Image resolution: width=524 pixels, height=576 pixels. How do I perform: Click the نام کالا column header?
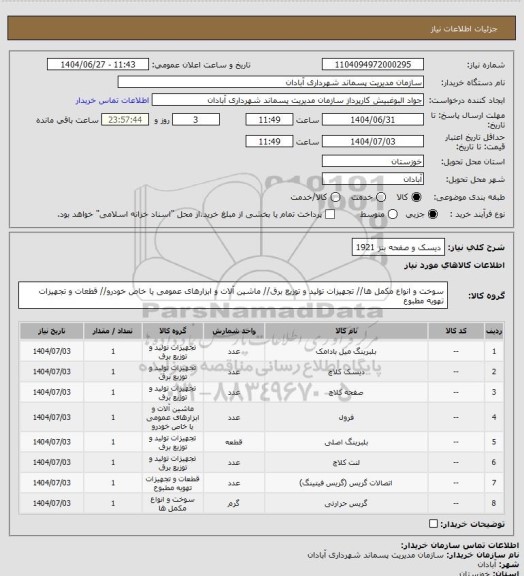pyautogui.click(x=346, y=331)
